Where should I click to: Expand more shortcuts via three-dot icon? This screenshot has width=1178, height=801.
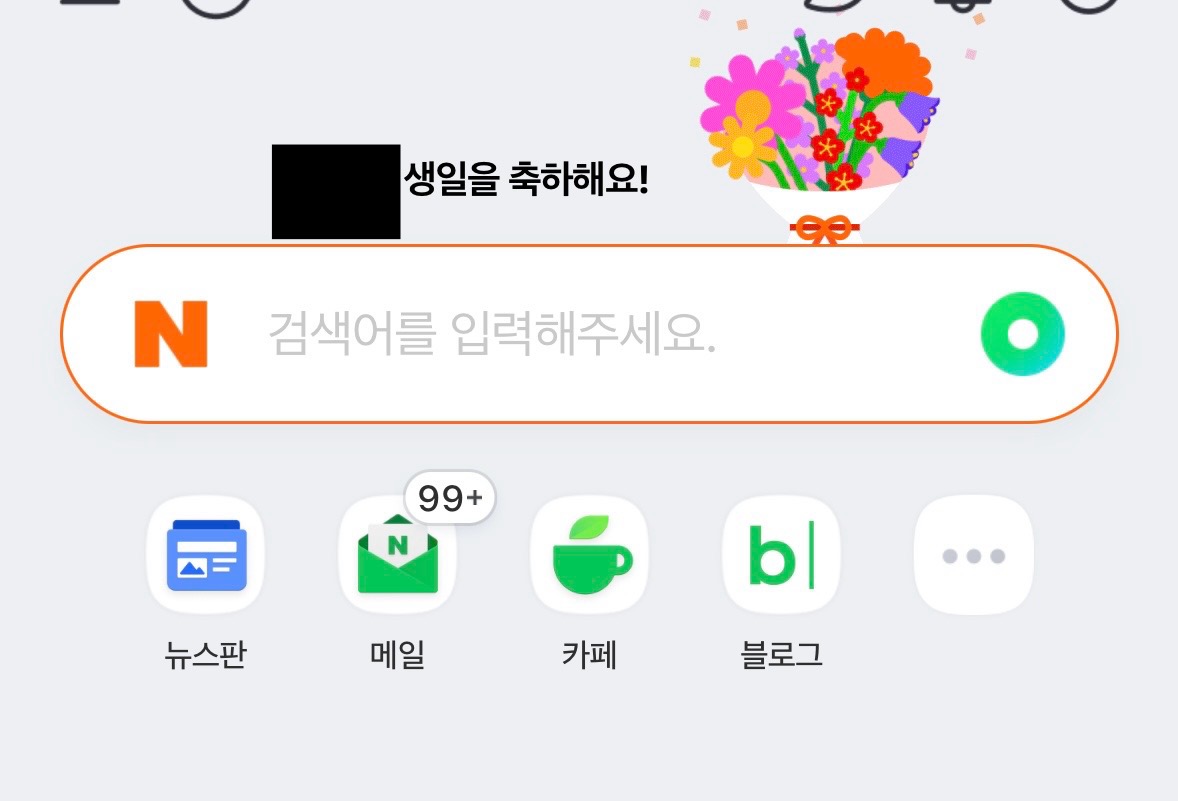[973, 555]
